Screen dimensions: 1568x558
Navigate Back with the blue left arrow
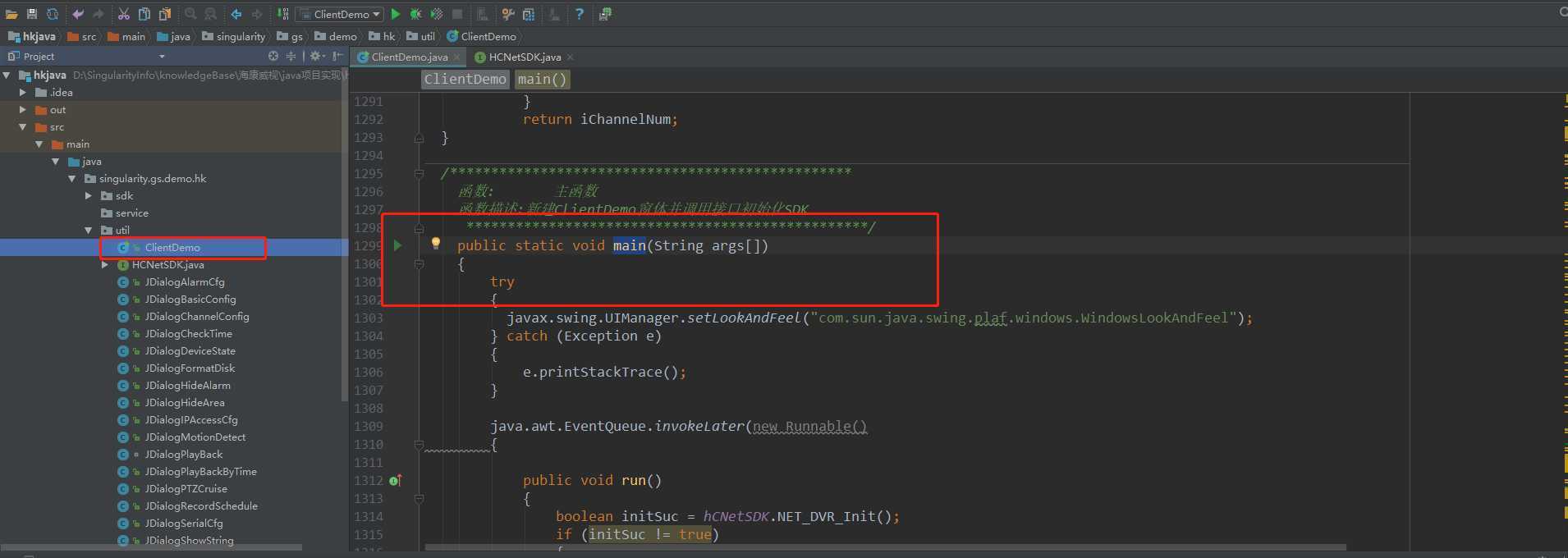pyautogui.click(x=236, y=14)
